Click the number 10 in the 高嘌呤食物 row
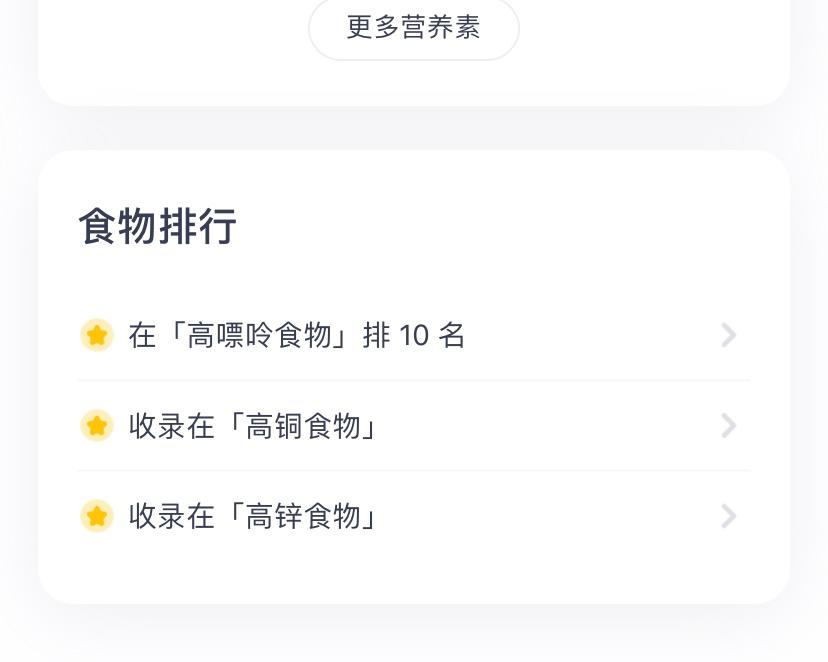828x662 pixels. [414, 335]
